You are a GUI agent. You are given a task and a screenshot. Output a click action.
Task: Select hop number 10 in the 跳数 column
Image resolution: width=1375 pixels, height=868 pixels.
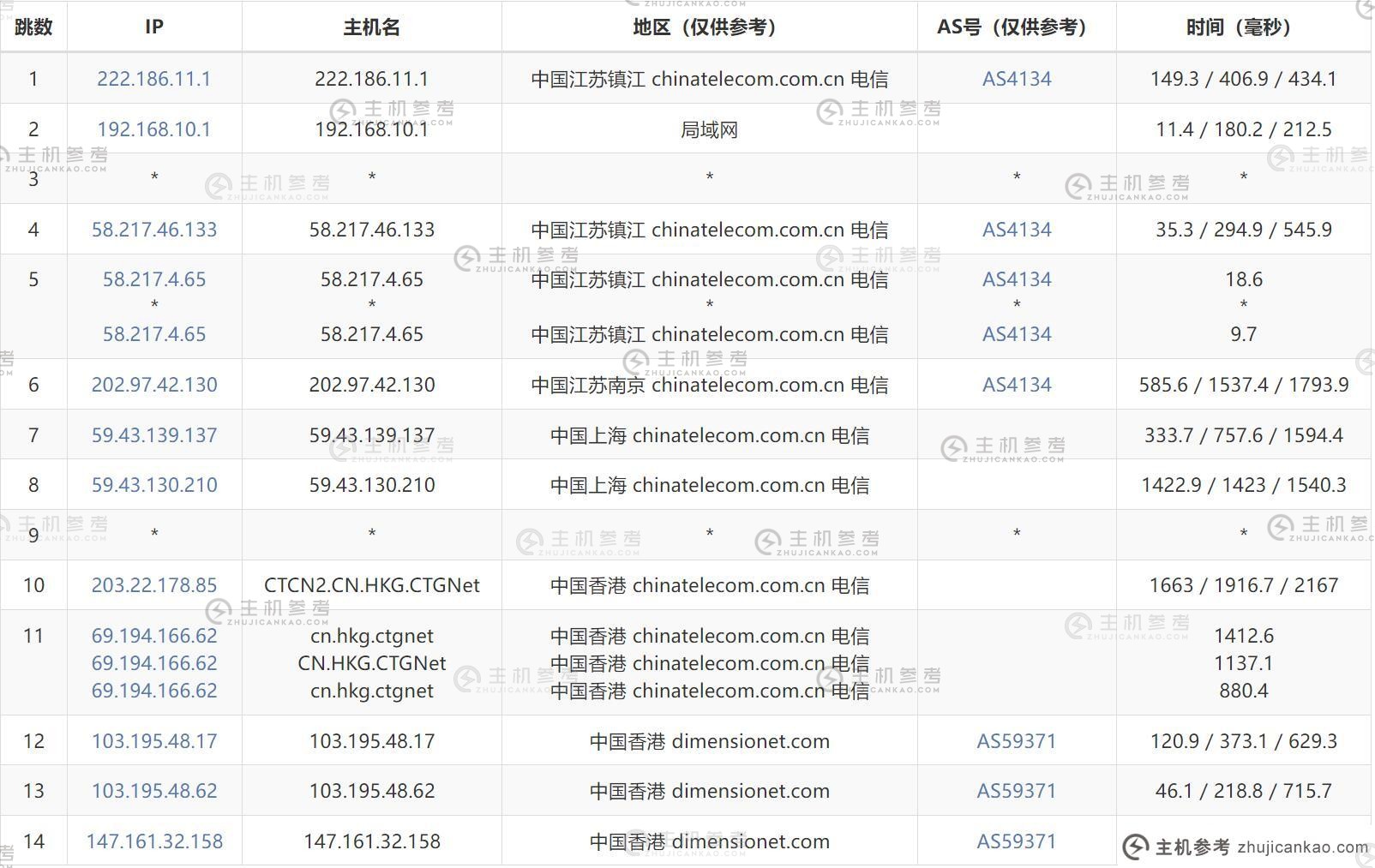pyautogui.click(x=33, y=585)
